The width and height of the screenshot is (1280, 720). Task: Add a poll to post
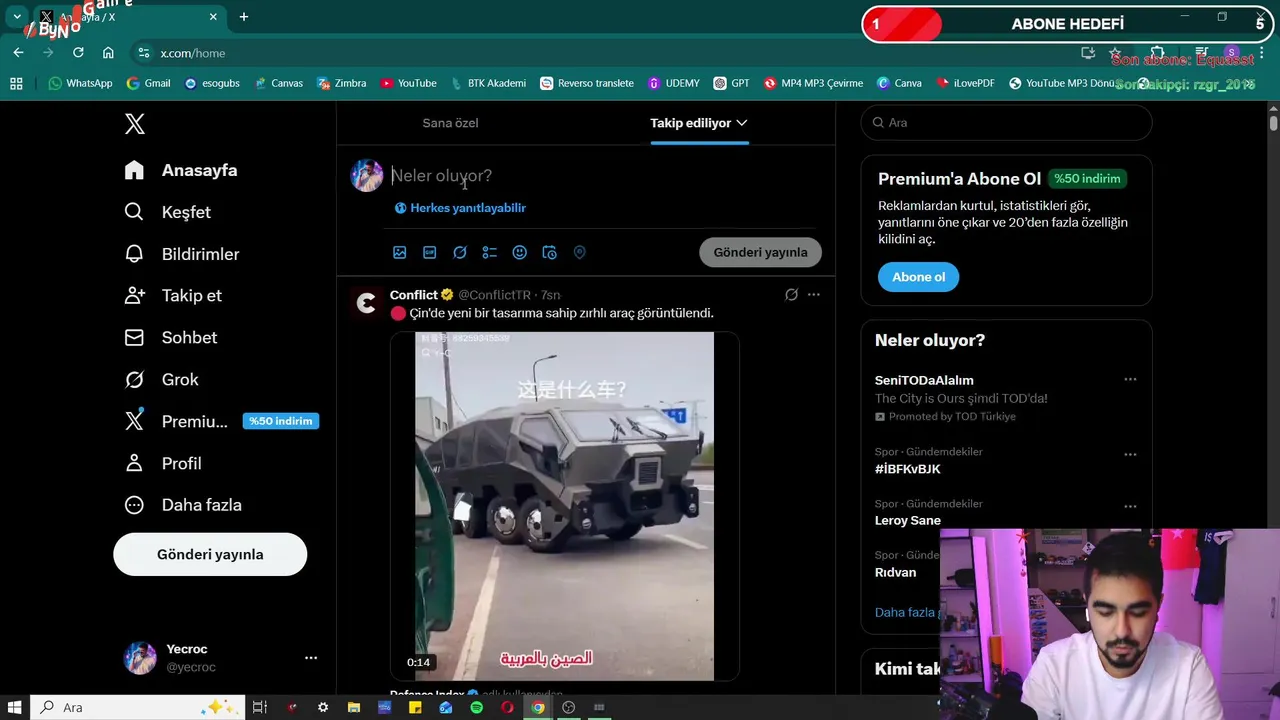[x=490, y=253]
